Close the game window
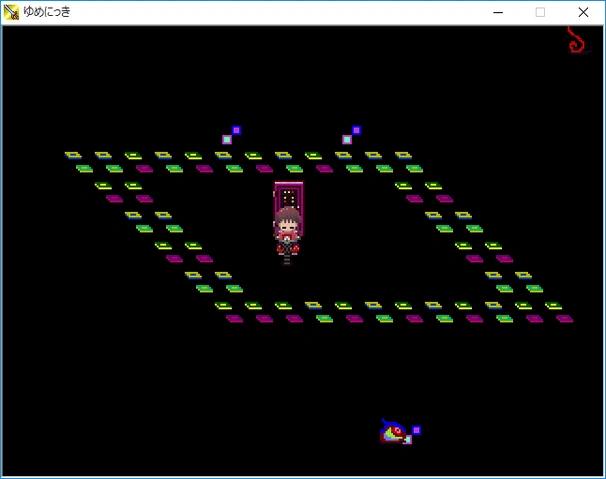This screenshot has height=479, width=606. 583,12
